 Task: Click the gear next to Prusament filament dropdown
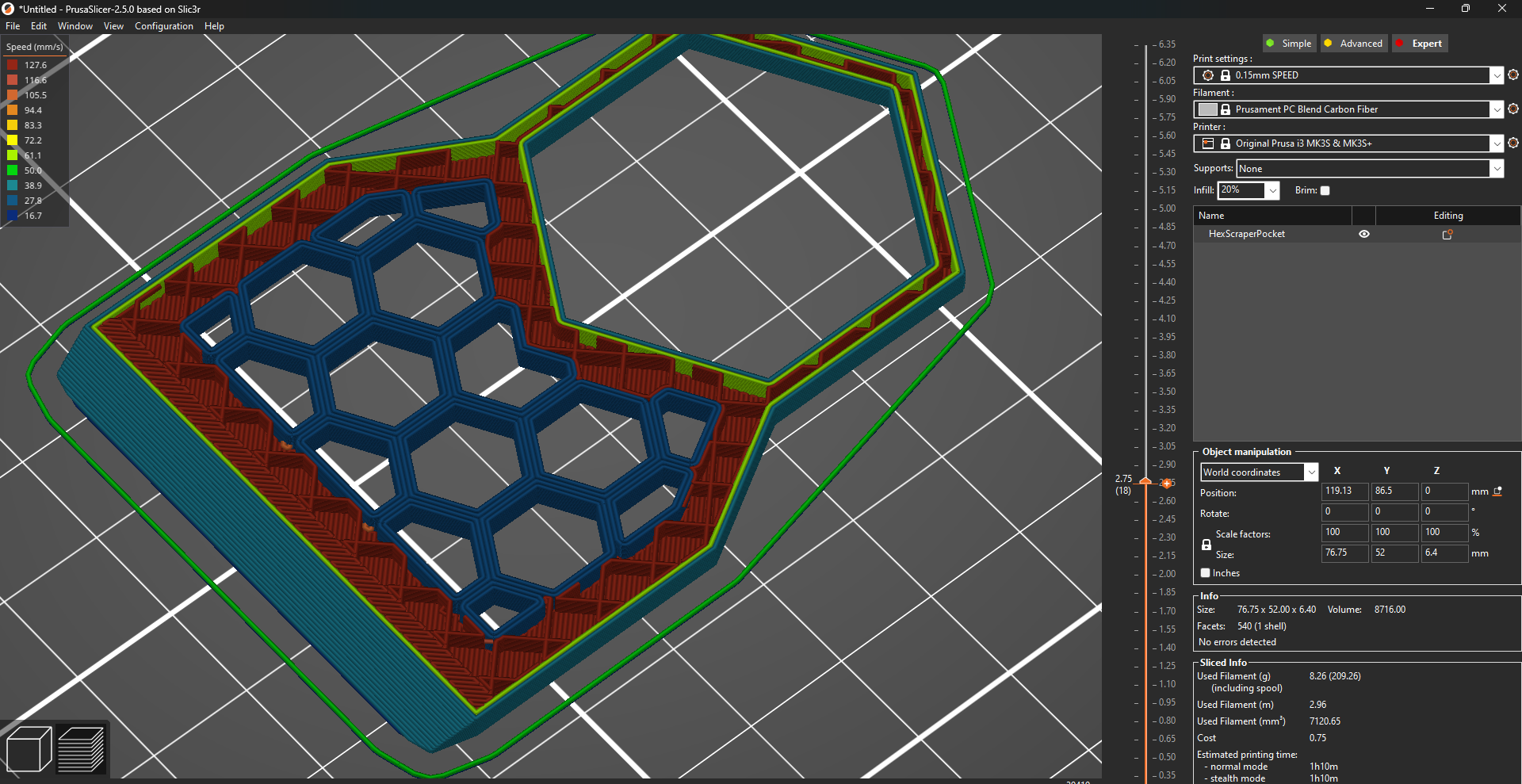1513,109
